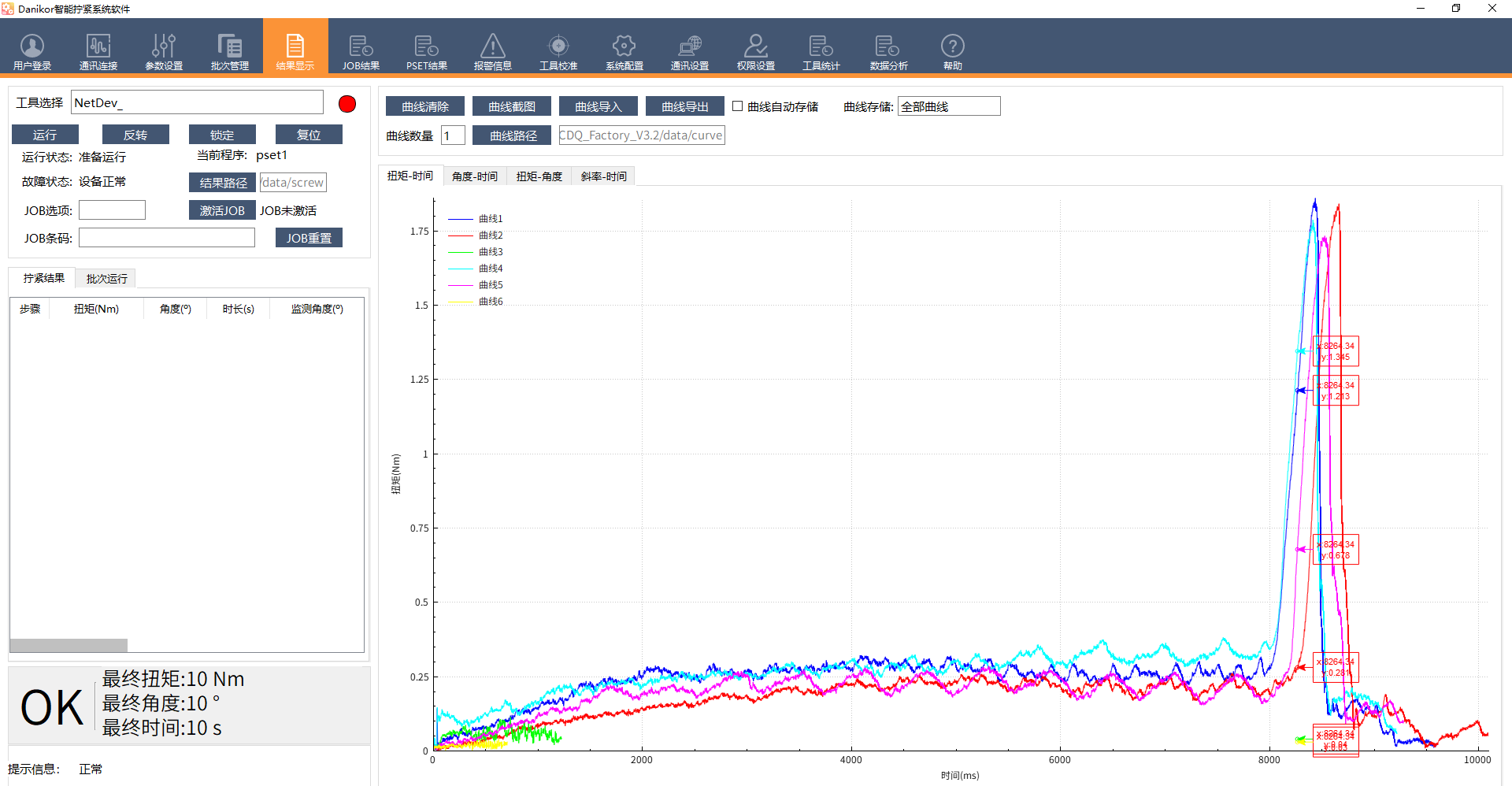Click the 曲线1 legend entry
Screen dimensions: 1512x786
476,219
